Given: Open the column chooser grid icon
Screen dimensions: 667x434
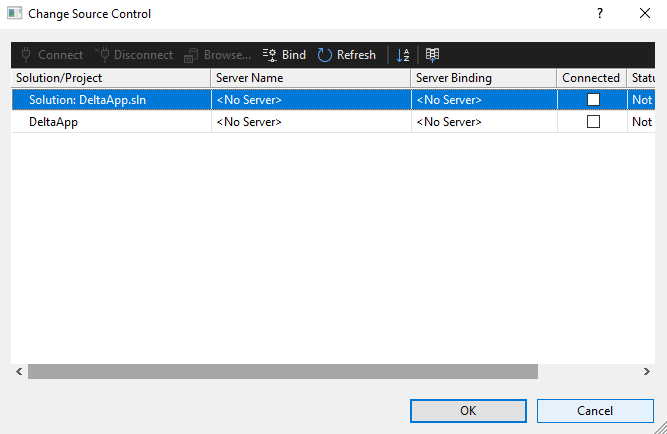Looking at the screenshot, I should (x=432, y=55).
